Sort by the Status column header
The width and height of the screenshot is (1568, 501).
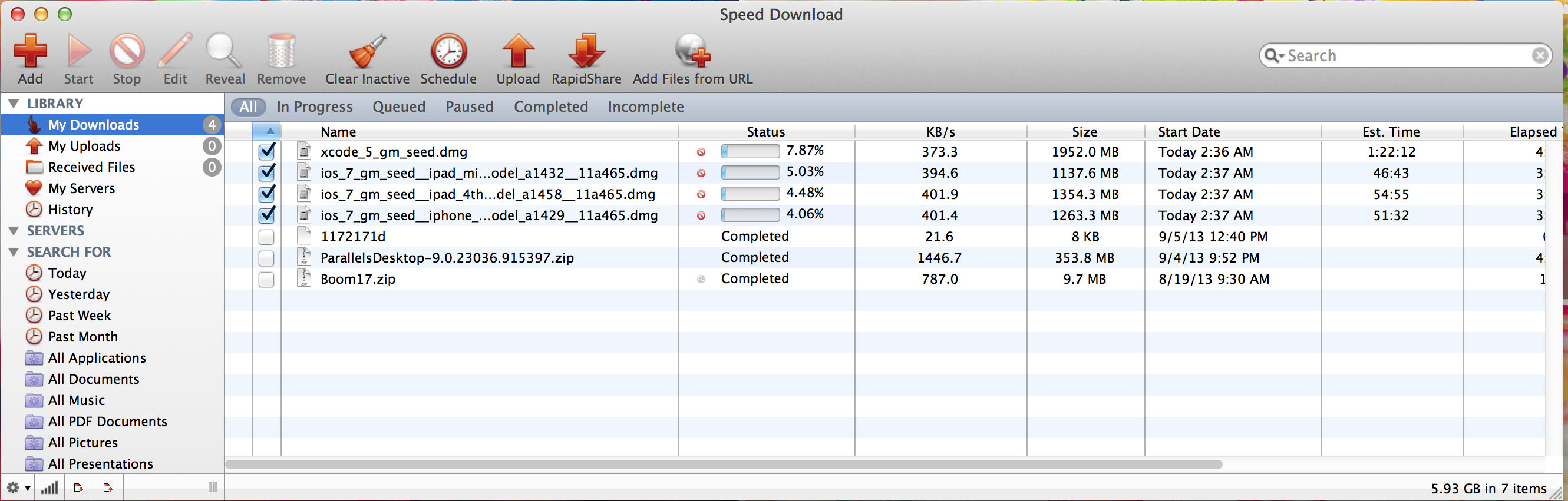767,132
